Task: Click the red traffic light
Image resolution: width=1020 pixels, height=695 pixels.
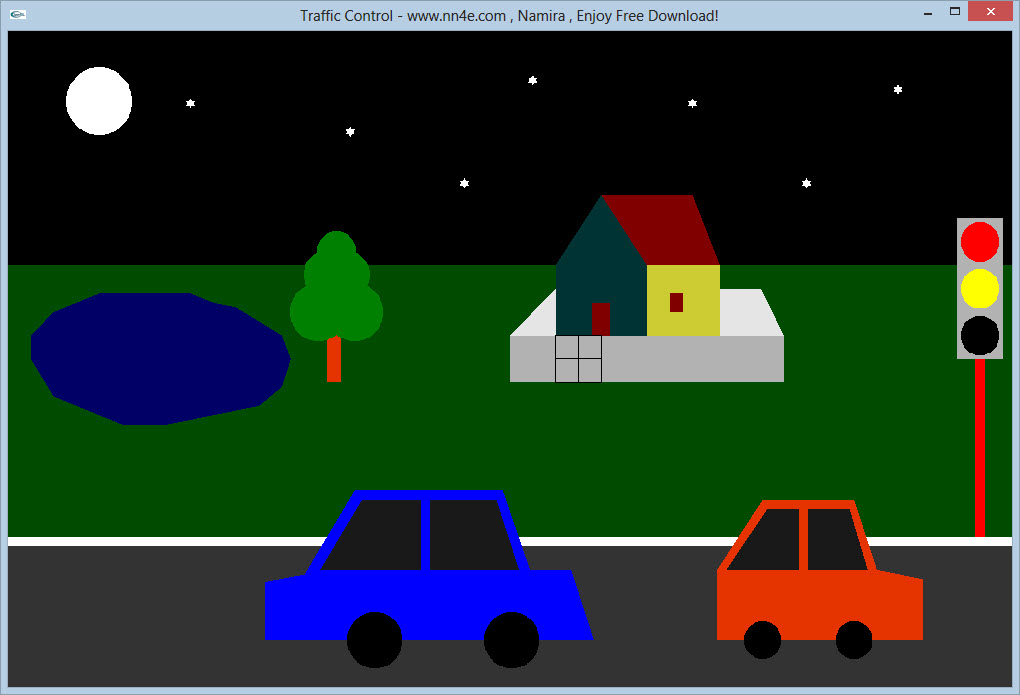Action: point(979,241)
